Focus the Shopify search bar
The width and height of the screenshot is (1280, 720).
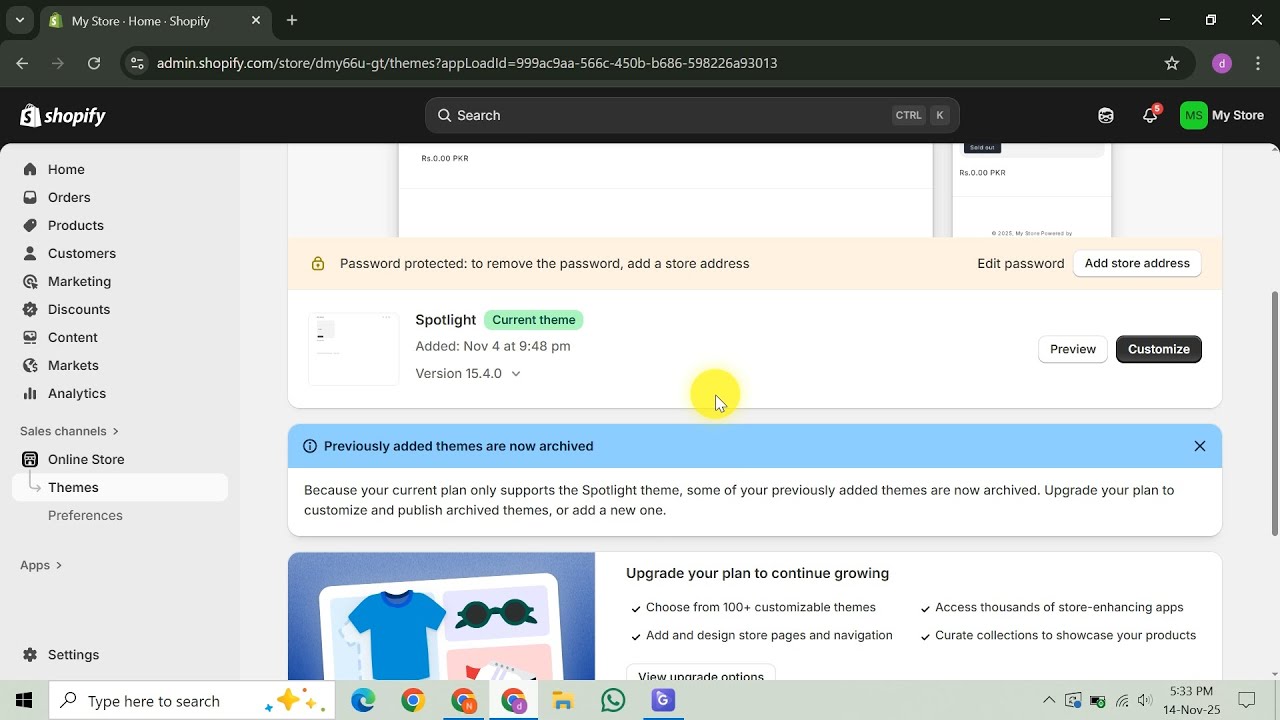[x=692, y=115]
